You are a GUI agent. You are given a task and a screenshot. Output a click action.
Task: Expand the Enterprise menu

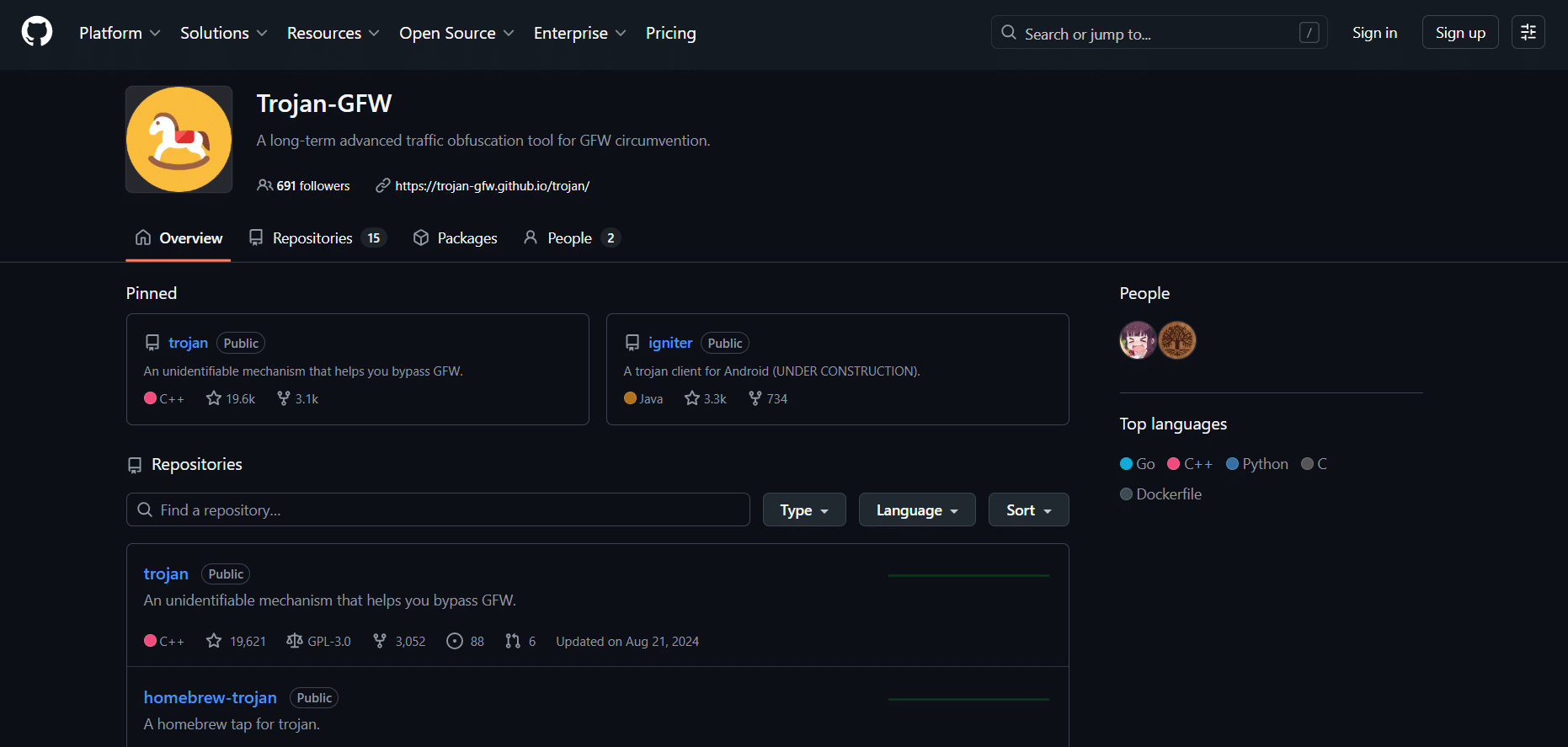coord(580,33)
